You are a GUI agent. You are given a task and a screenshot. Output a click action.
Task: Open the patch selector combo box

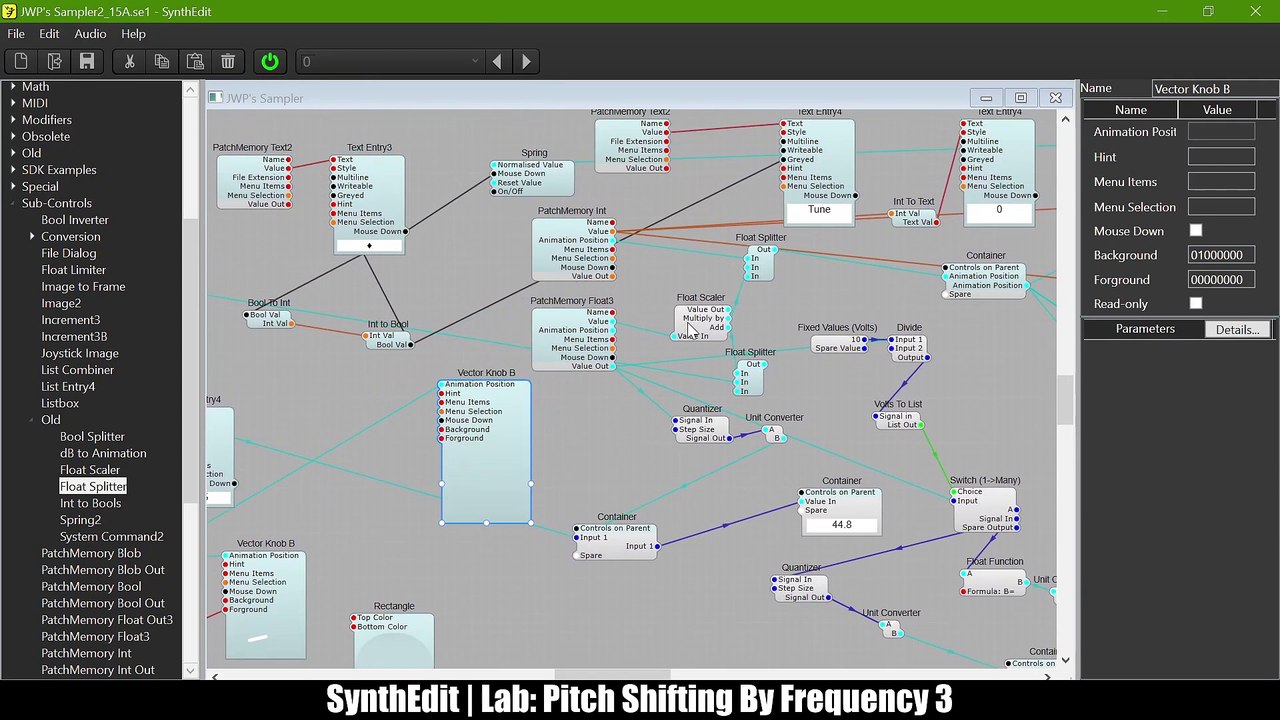pyautogui.click(x=390, y=62)
